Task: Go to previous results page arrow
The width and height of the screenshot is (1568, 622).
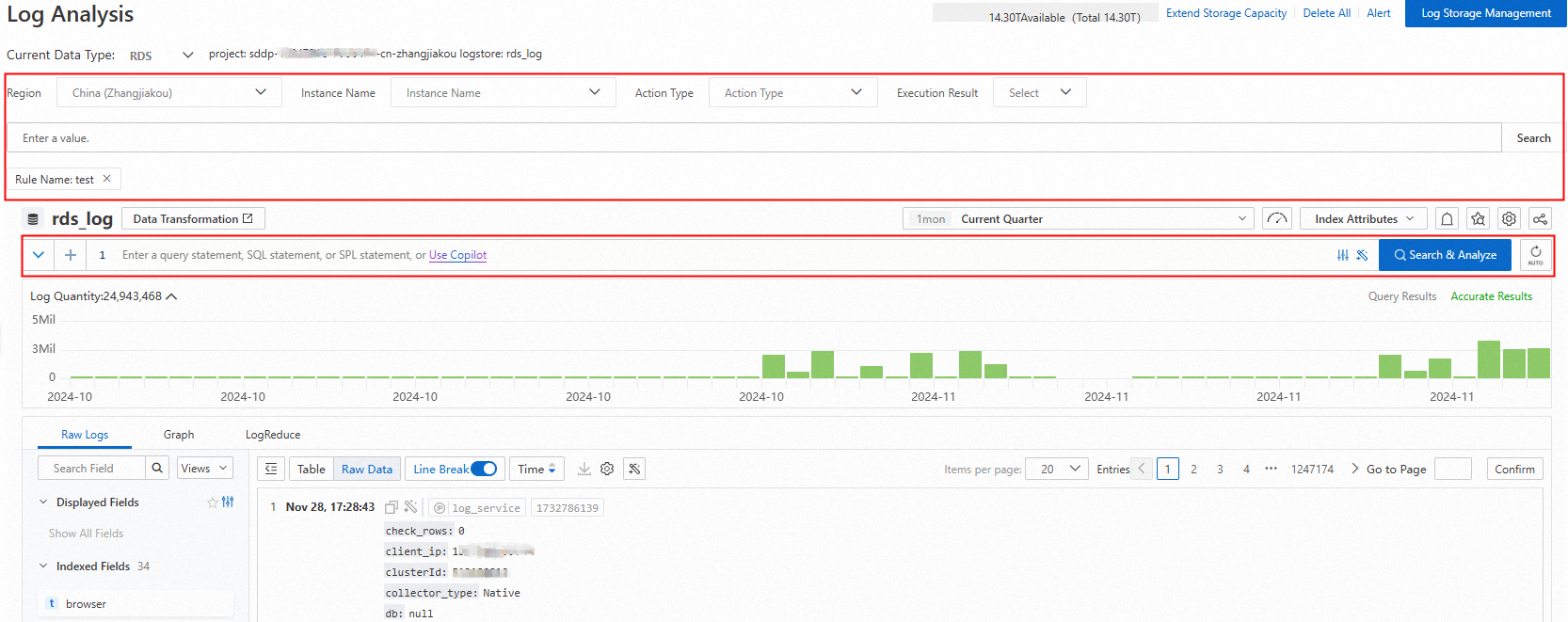Action: tap(1142, 469)
